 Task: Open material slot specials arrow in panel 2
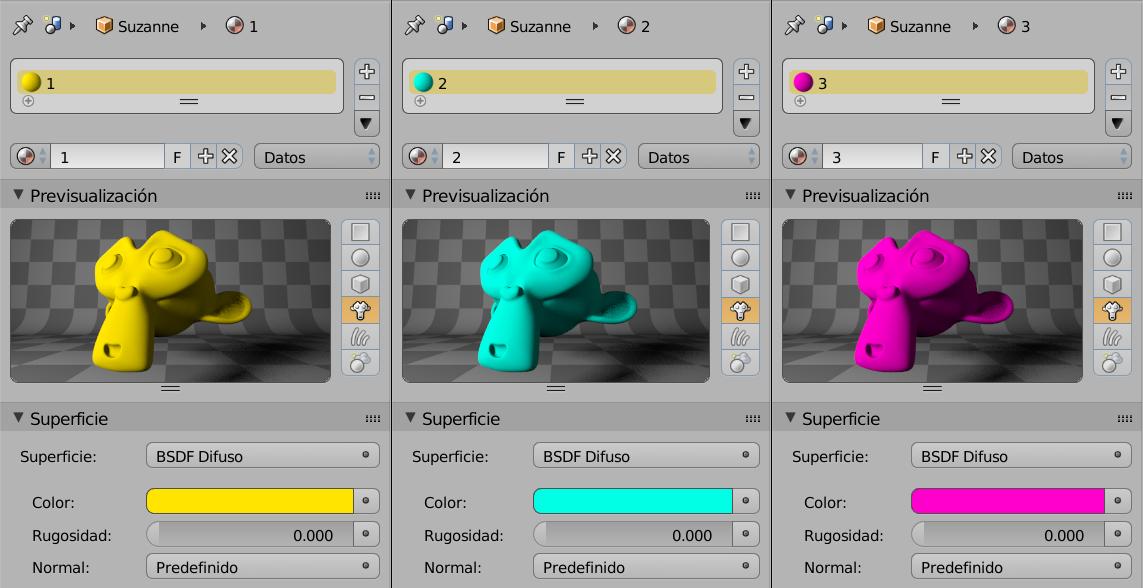[746, 124]
